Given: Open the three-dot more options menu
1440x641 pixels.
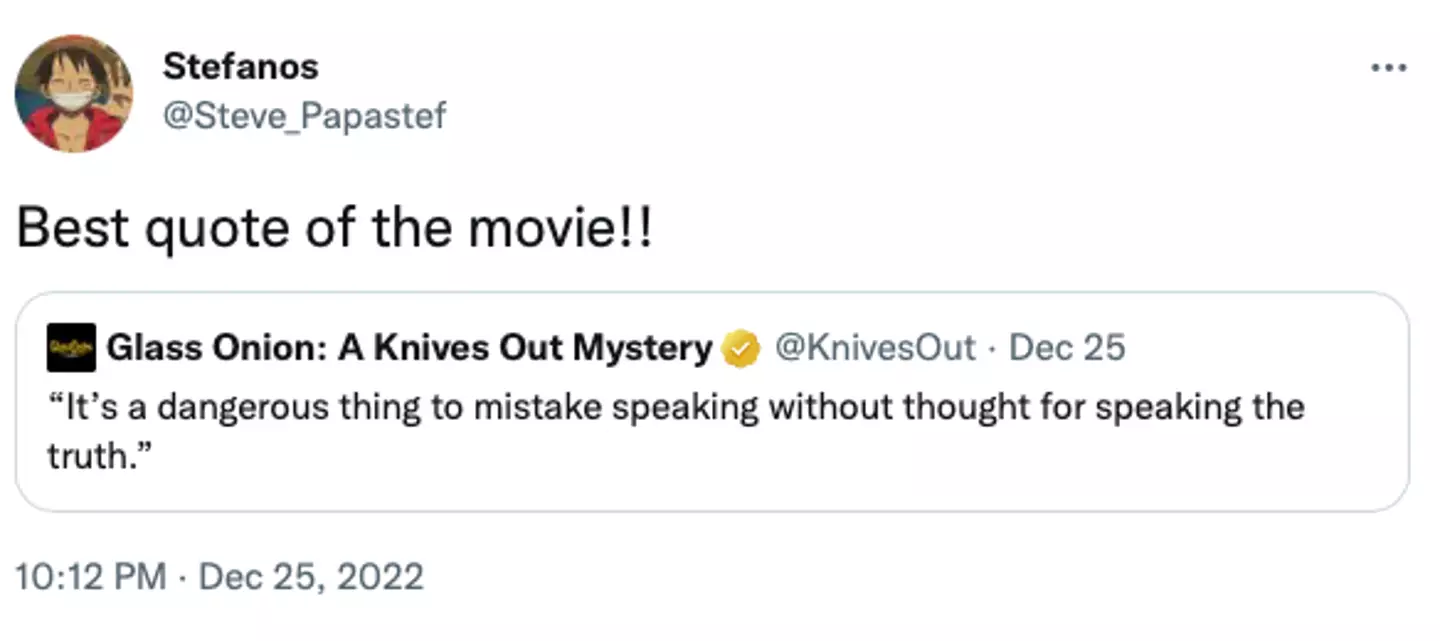Looking at the screenshot, I should pos(1389,68).
